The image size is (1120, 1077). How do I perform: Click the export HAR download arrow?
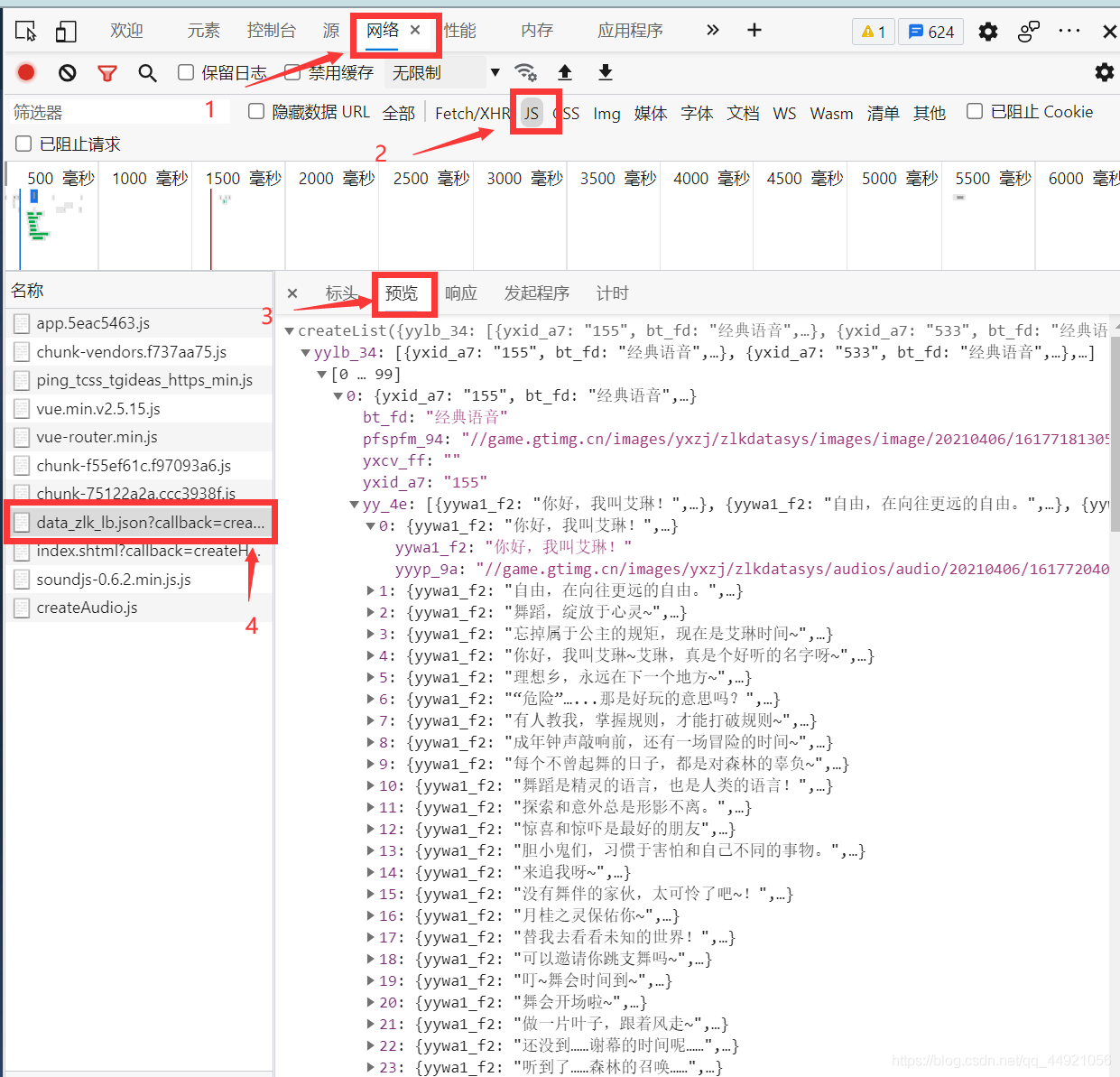[x=606, y=72]
